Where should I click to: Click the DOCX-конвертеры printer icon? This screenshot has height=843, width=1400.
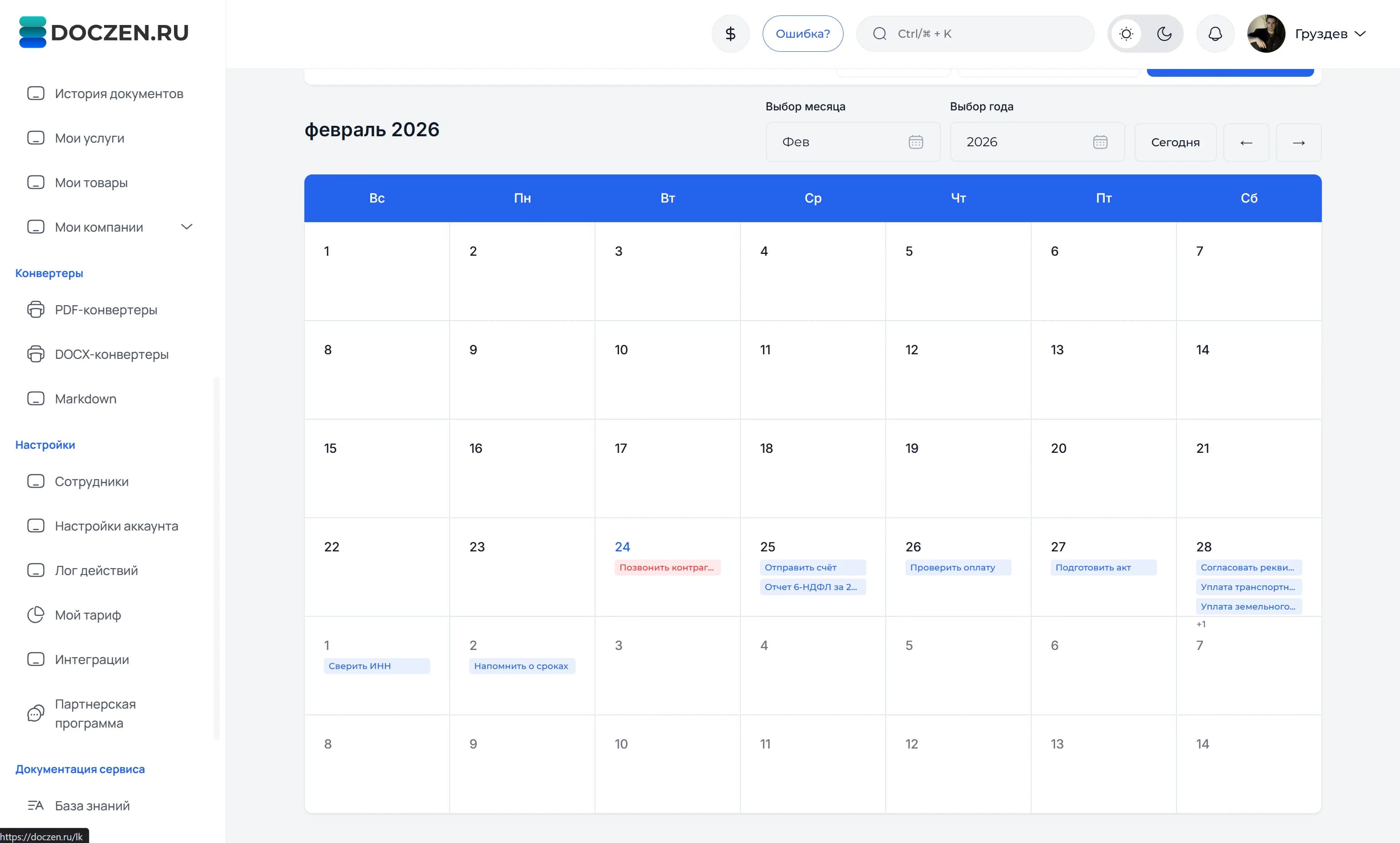tap(36, 354)
